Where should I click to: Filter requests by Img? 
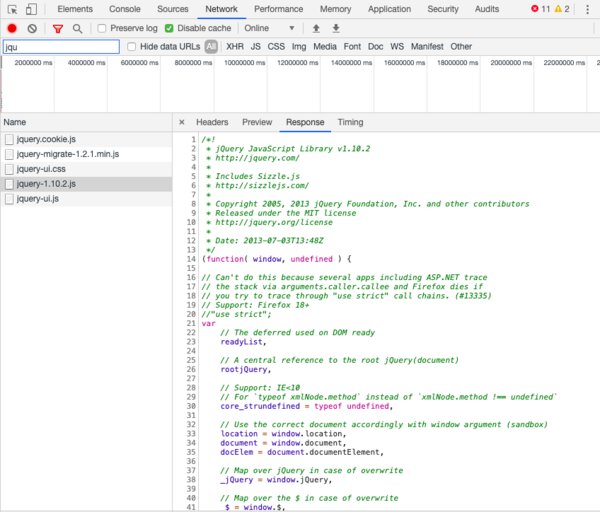299,47
